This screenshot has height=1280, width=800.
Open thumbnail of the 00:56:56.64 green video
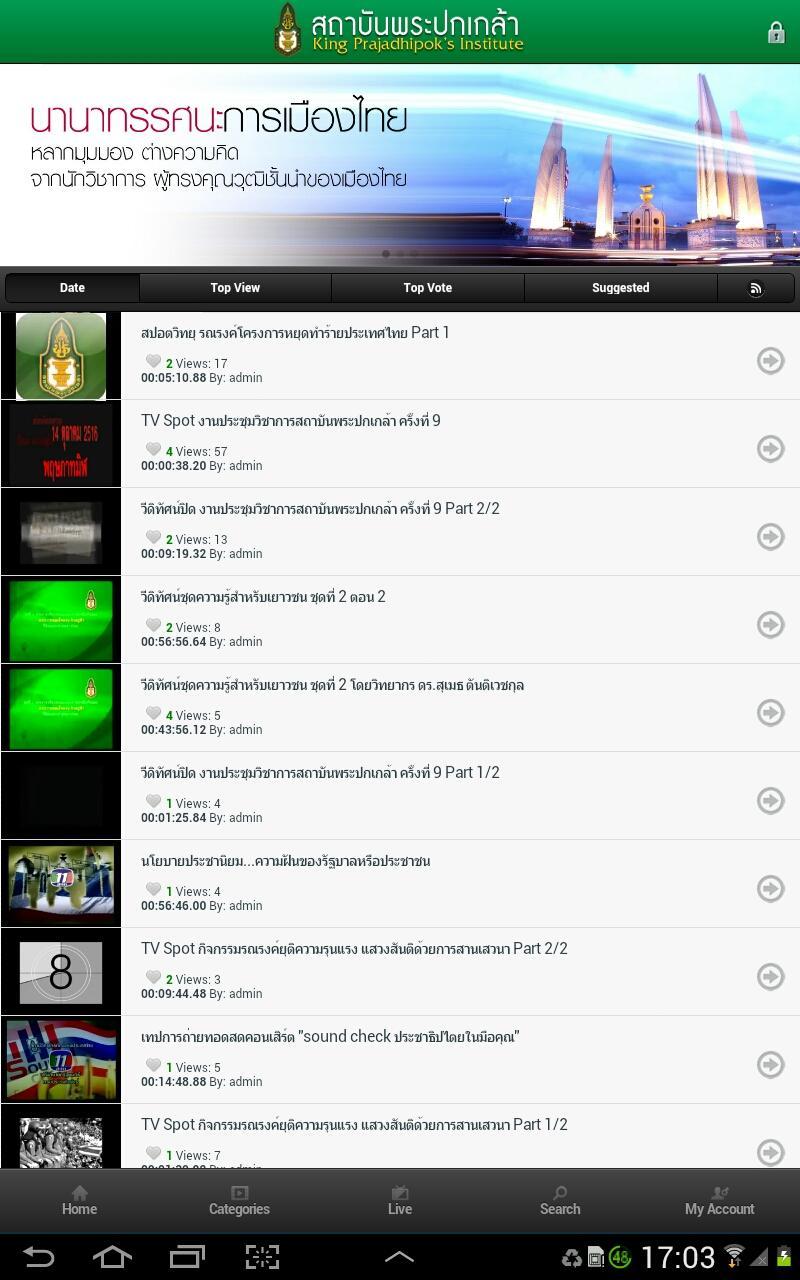coord(61,620)
